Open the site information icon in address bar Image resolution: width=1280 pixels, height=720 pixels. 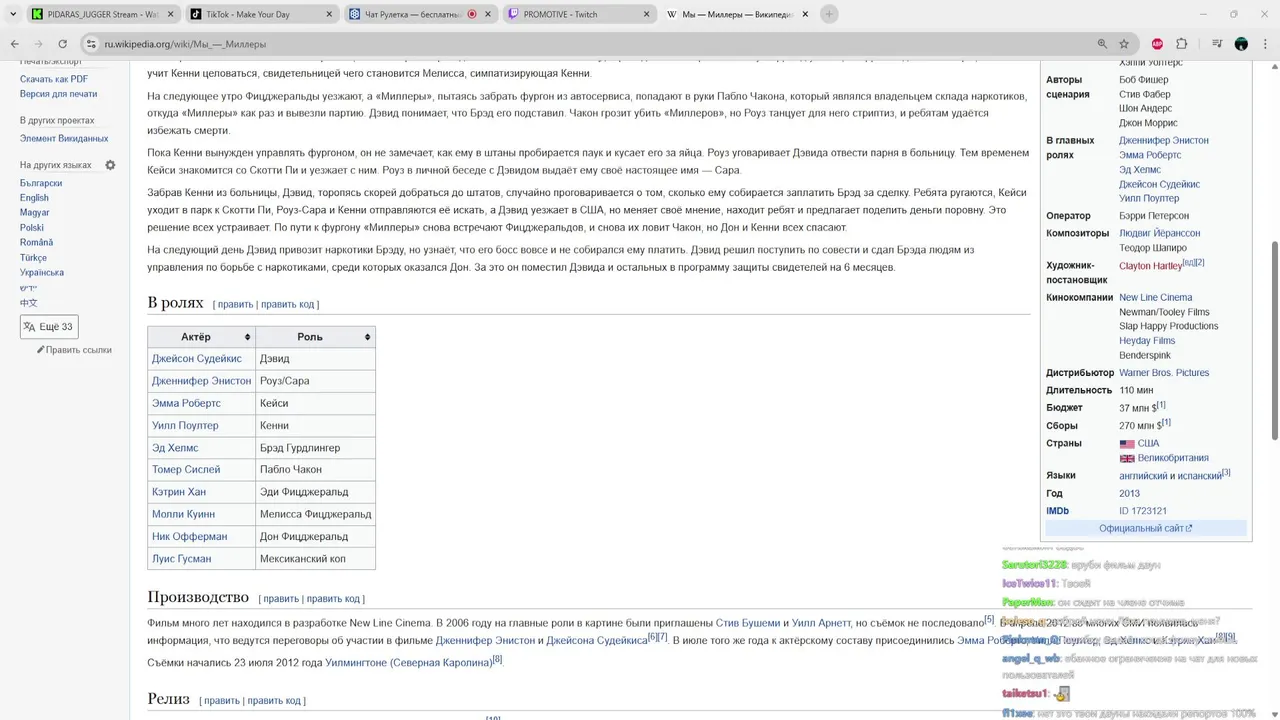click(91, 44)
